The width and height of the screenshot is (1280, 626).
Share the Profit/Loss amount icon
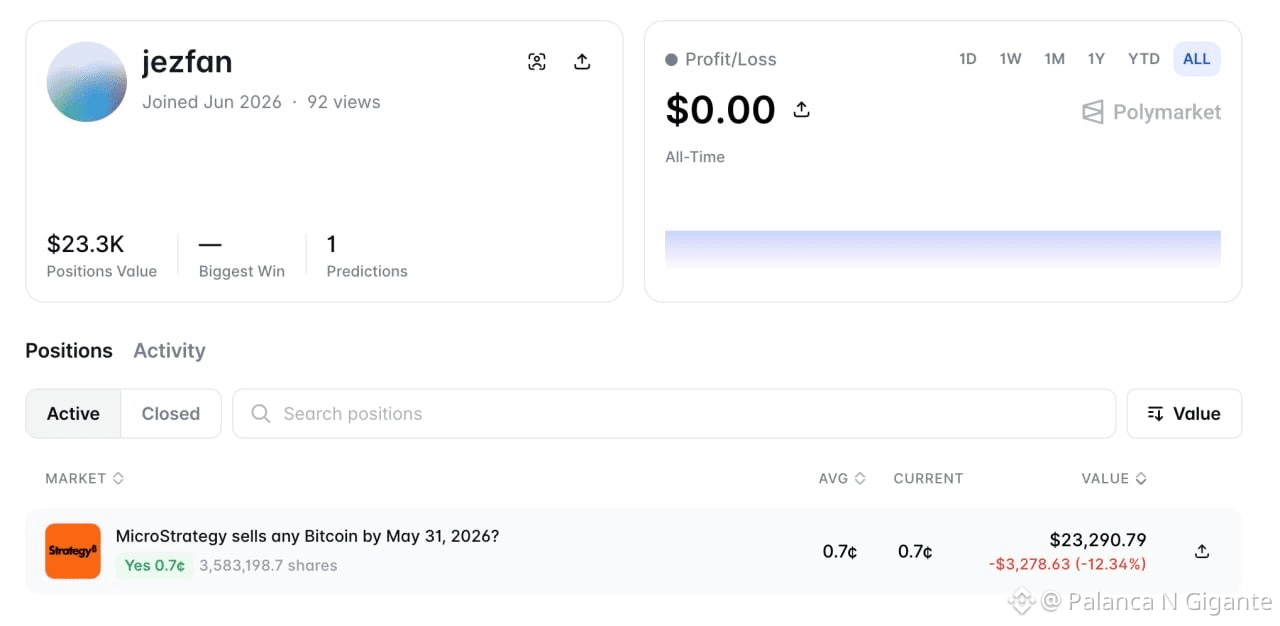click(801, 110)
